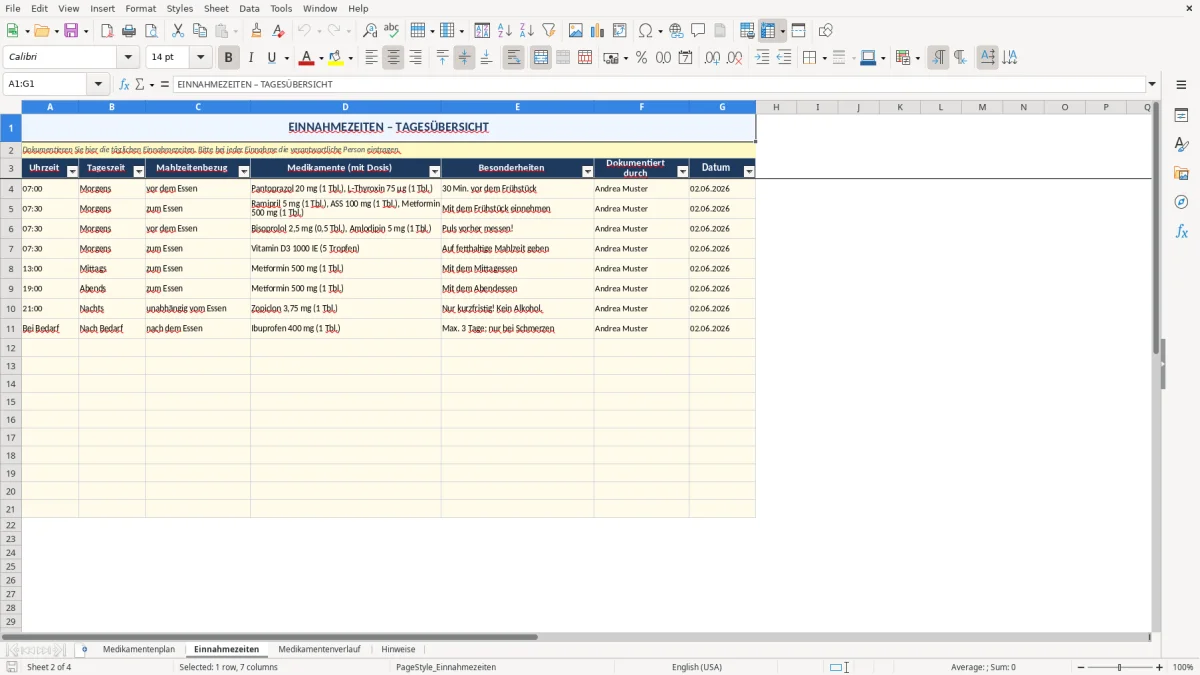Toggle Print Preview
Screen dimensions: 1200x675
pyautogui.click(x=151, y=31)
